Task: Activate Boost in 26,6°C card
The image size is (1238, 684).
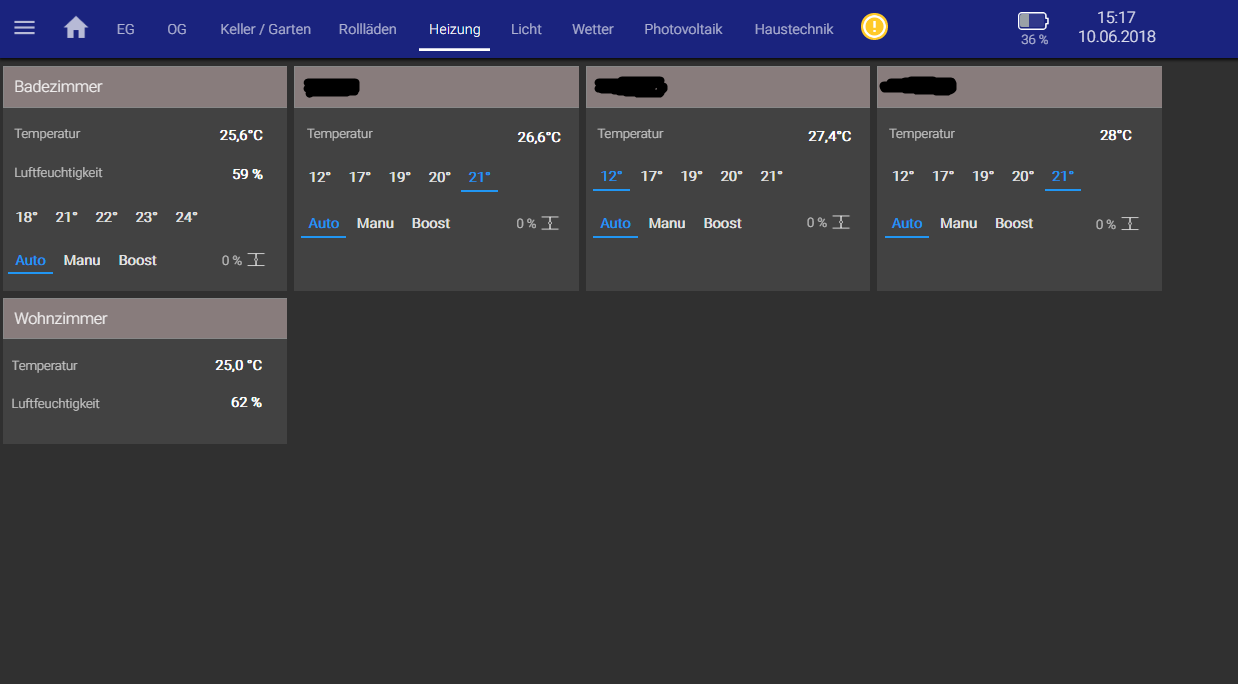Action: click(431, 223)
